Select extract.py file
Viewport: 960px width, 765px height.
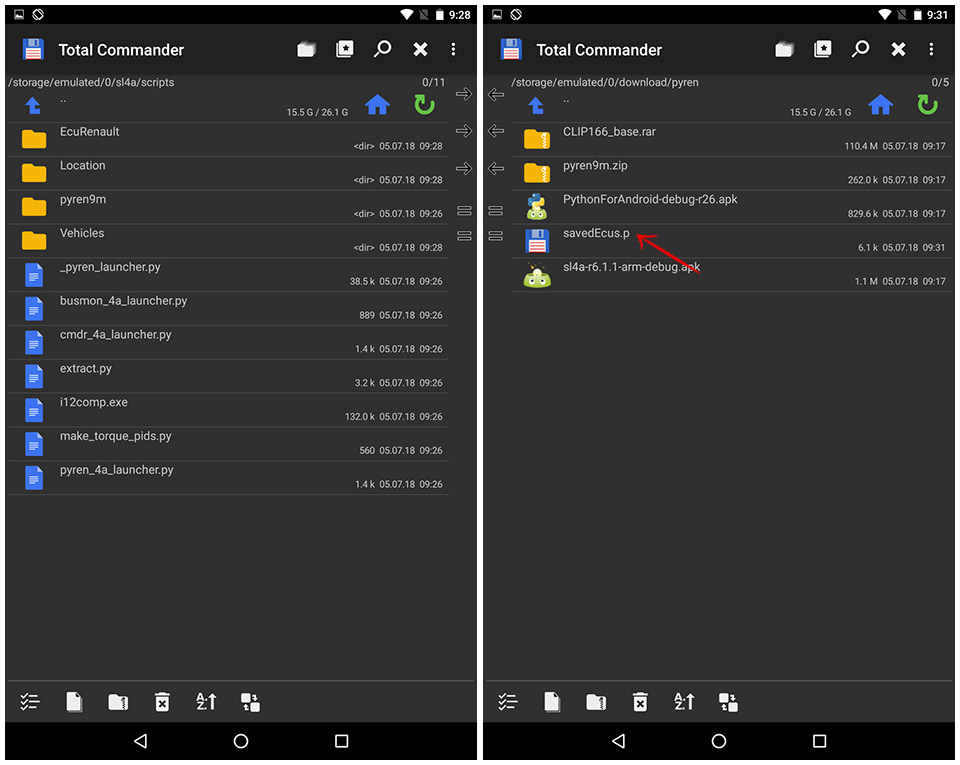(x=228, y=375)
